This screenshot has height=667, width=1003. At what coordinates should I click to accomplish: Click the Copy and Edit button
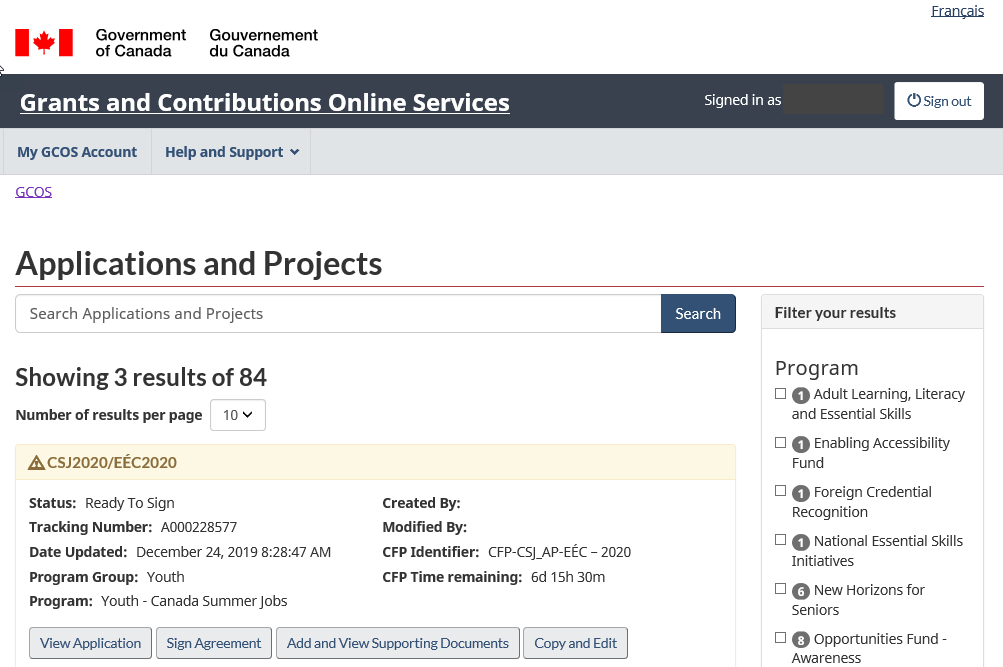point(575,643)
